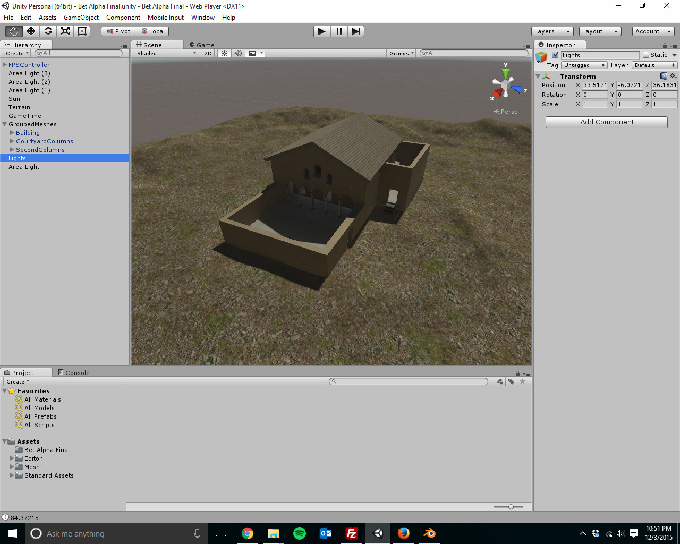Pause the game playback
Screen dimensions: 680x544
[x=339, y=31]
